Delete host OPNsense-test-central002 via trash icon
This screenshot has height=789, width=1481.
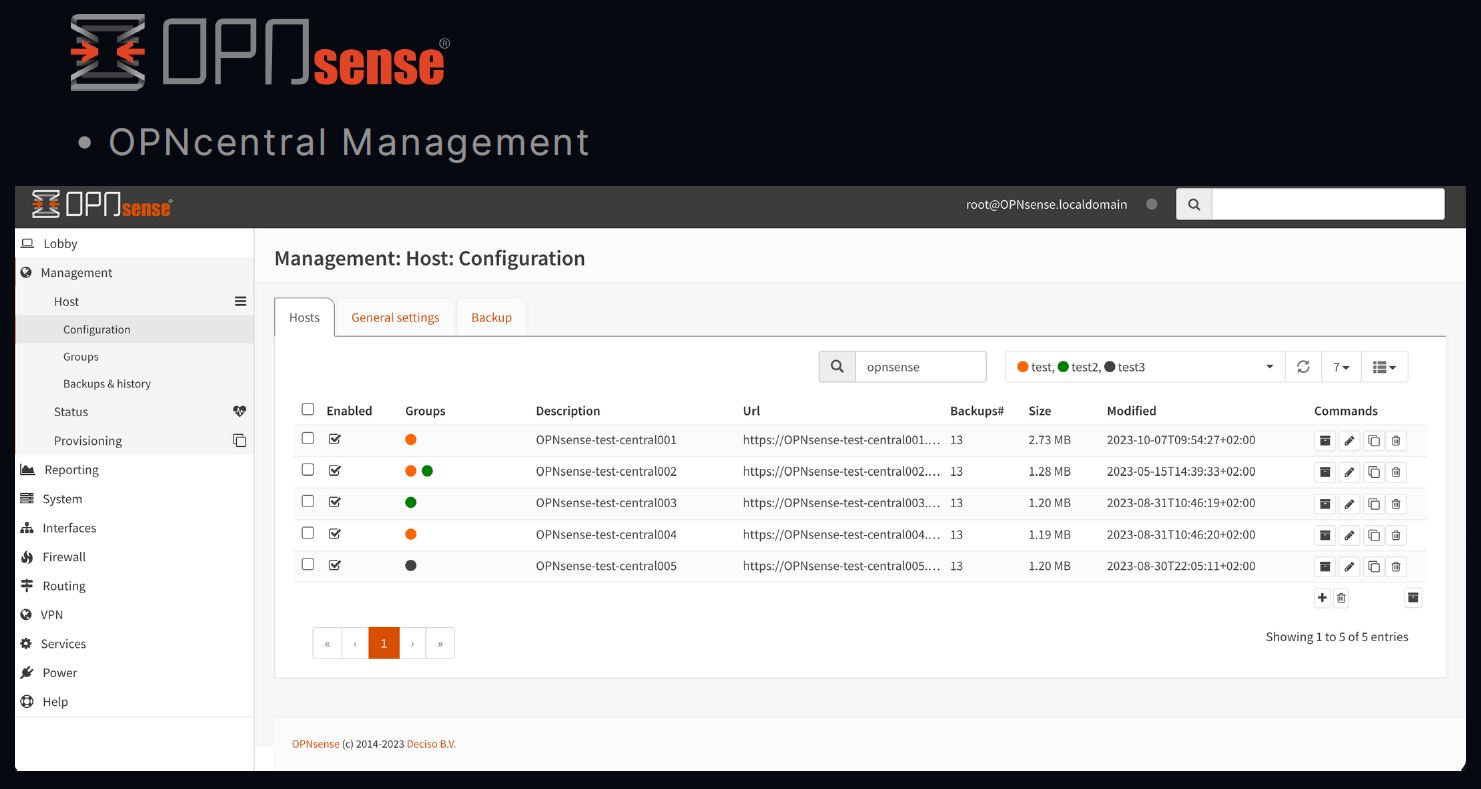[1397, 472]
